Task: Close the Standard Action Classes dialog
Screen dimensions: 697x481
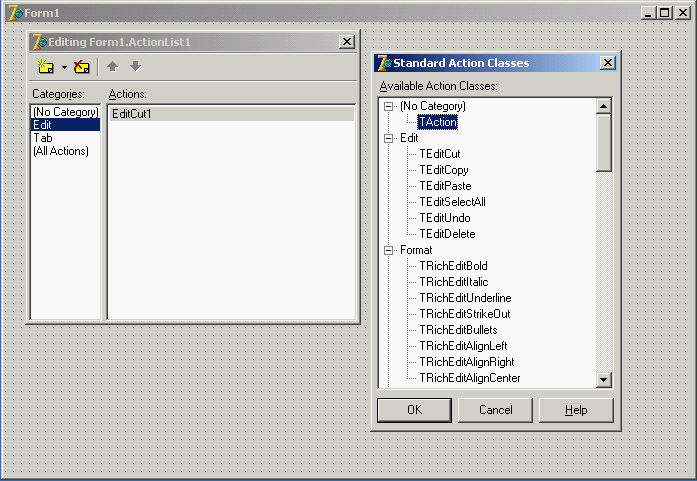Action: [607, 63]
